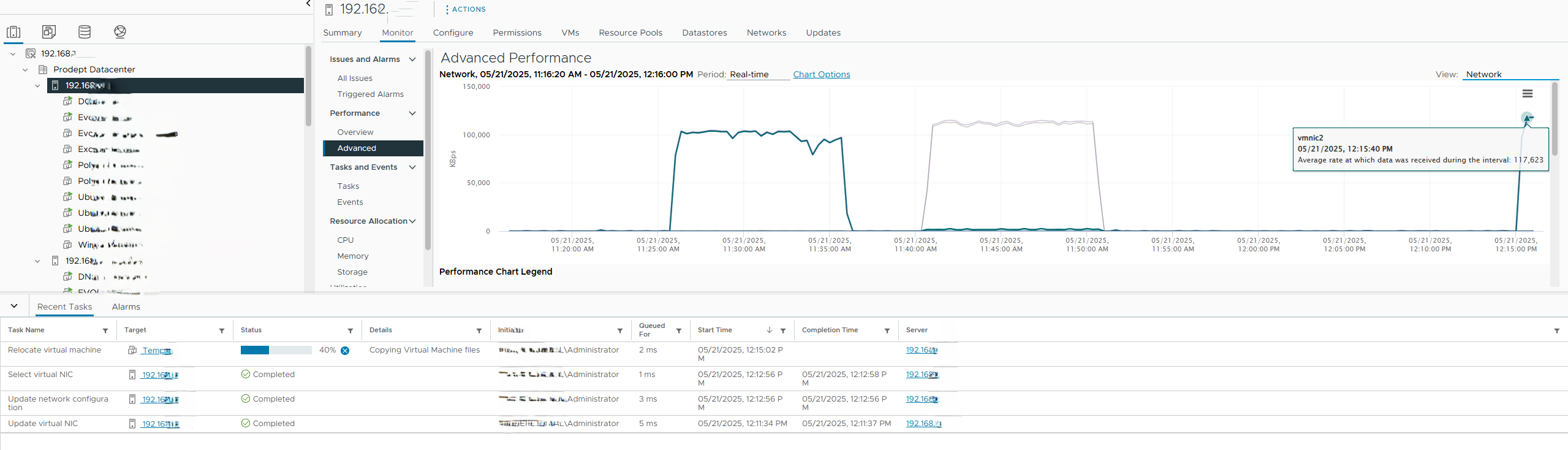Collapse the Issues and Alarms section
The width and height of the screenshot is (1568, 450).
pyautogui.click(x=412, y=59)
